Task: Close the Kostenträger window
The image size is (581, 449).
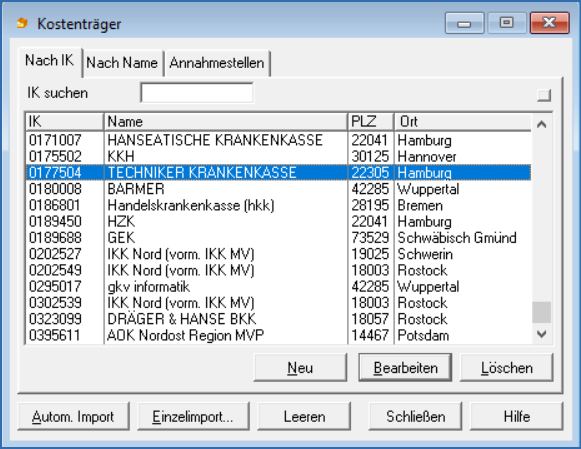Action: pyautogui.click(x=550, y=23)
